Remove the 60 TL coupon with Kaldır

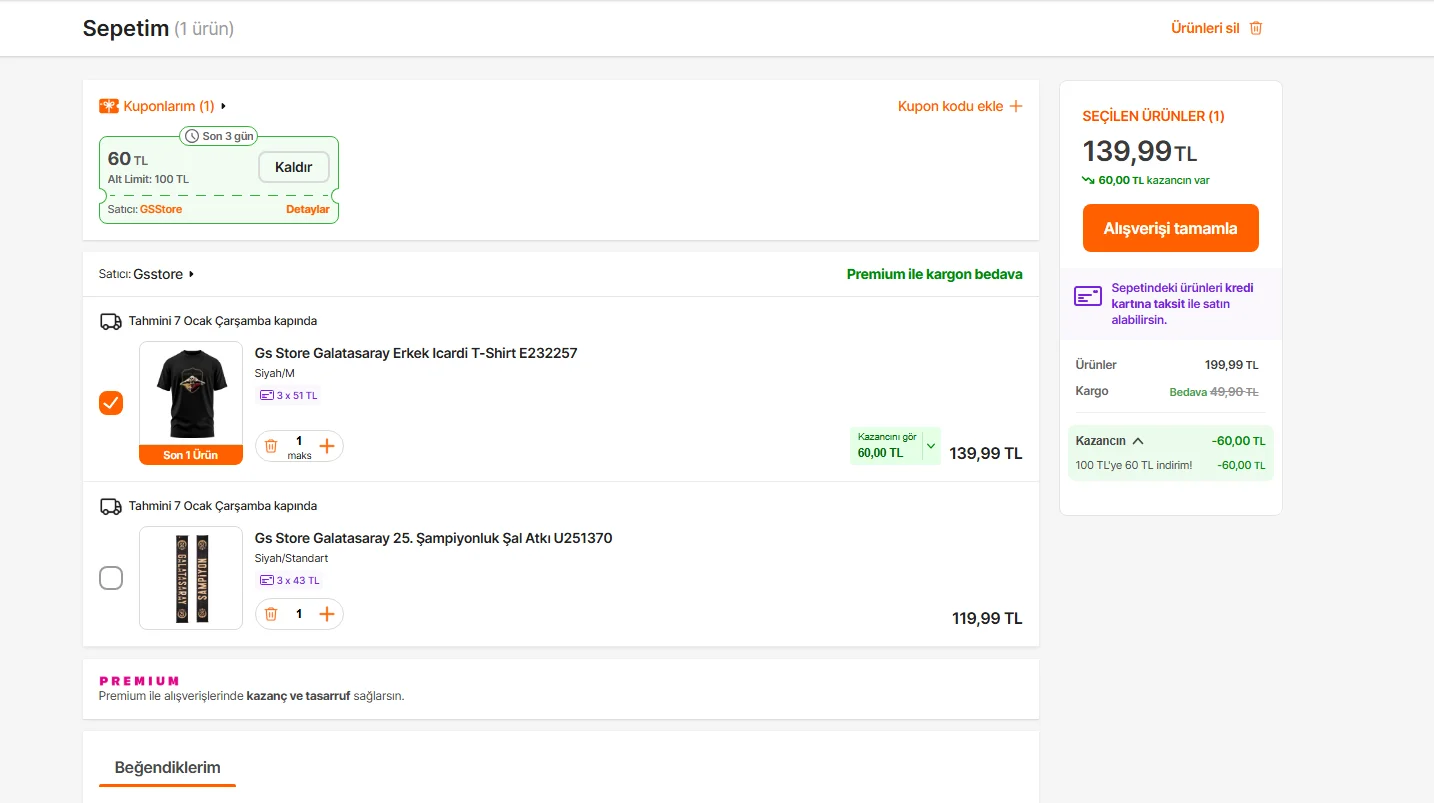click(x=294, y=167)
